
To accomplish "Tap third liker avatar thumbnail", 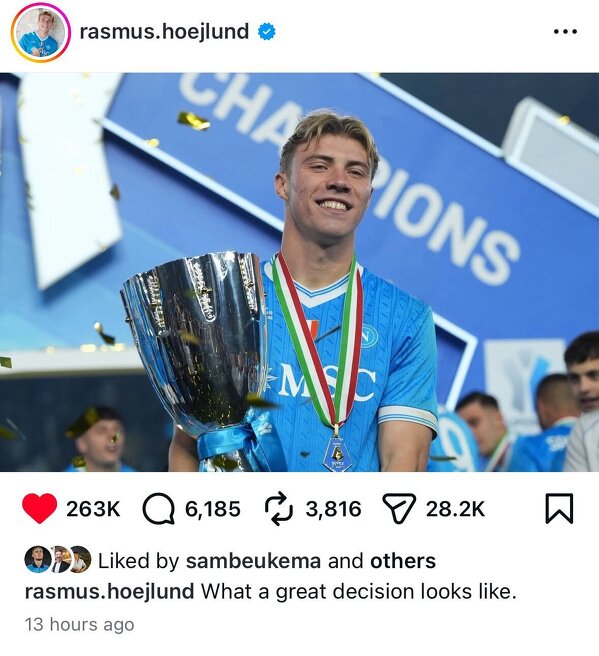I will (80, 559).
